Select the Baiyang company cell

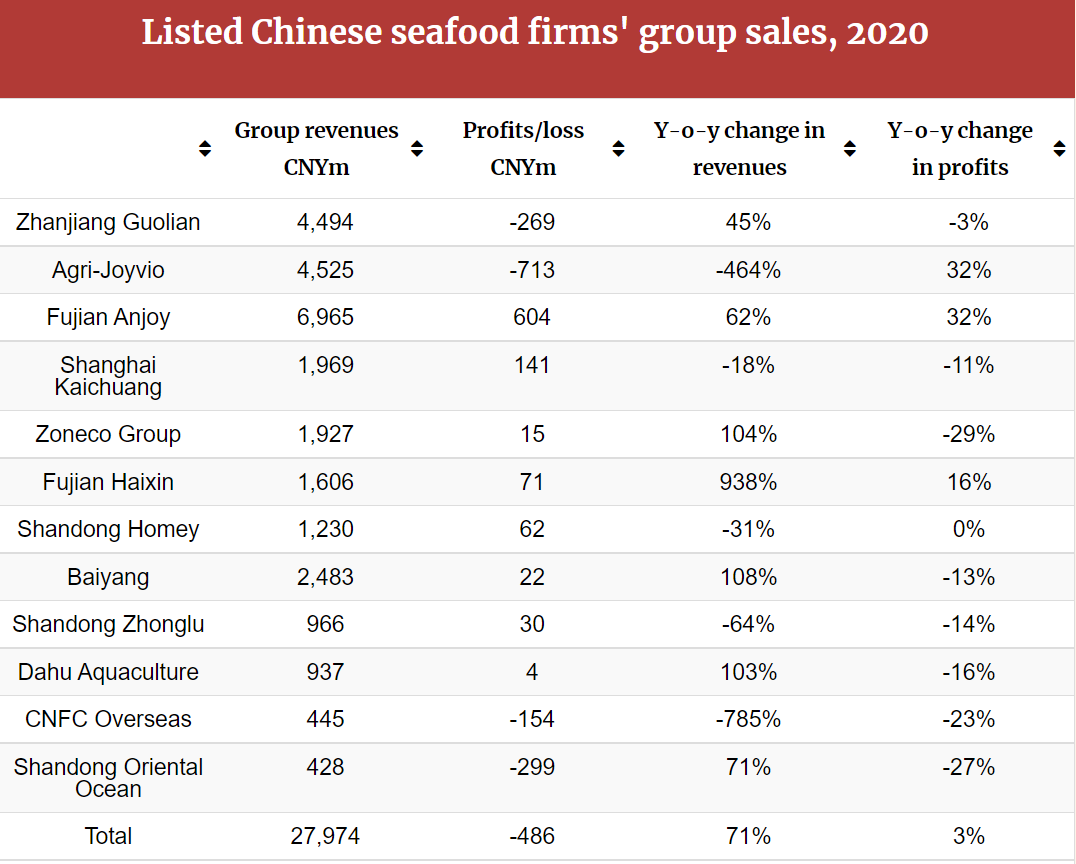[x=108, y=577]
